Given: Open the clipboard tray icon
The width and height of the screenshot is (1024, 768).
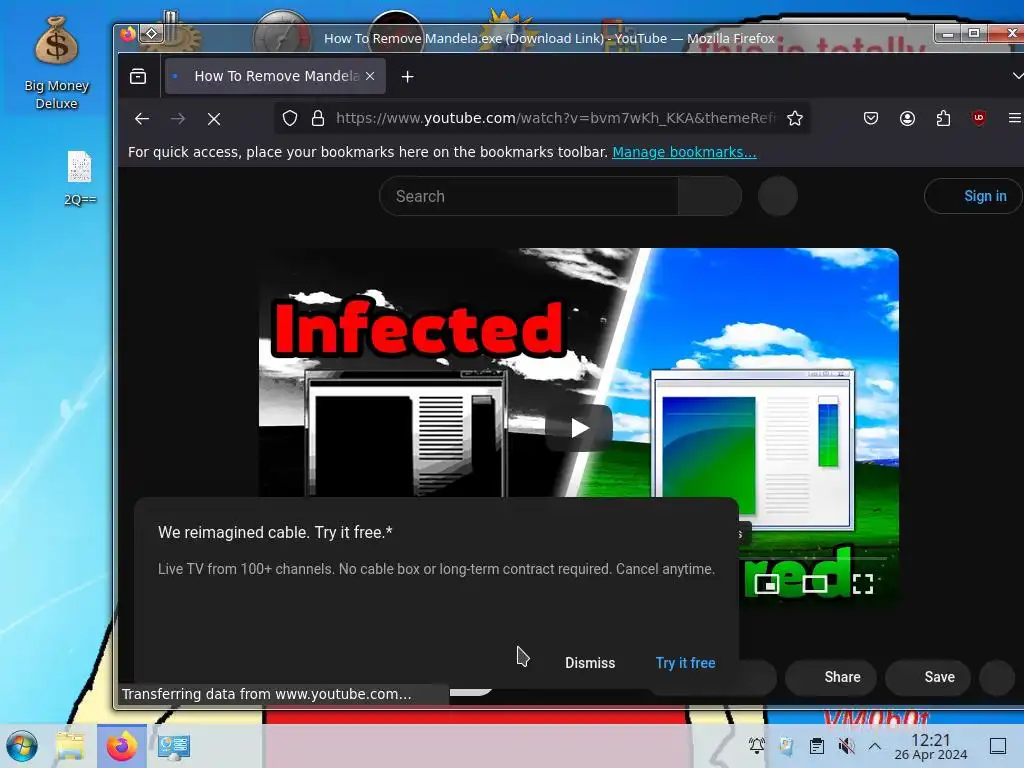Looking at the screenshot, I should [816, 746].
